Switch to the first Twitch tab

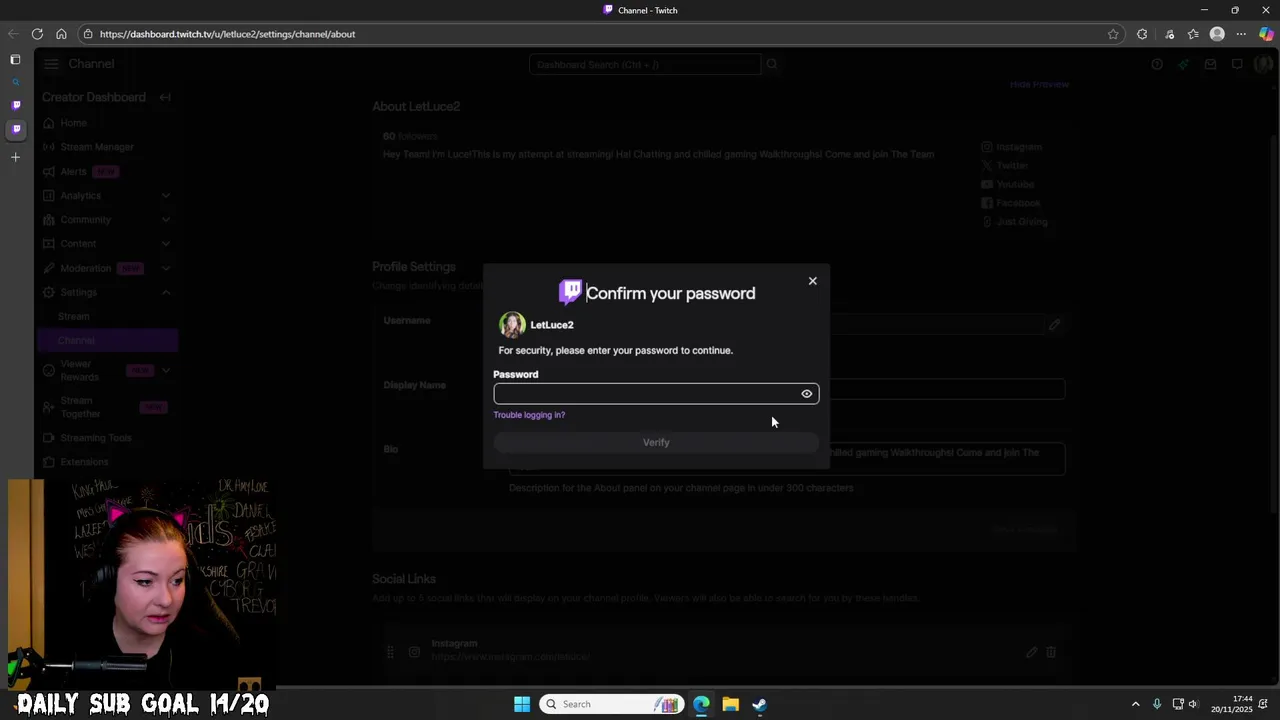(15, 105)
